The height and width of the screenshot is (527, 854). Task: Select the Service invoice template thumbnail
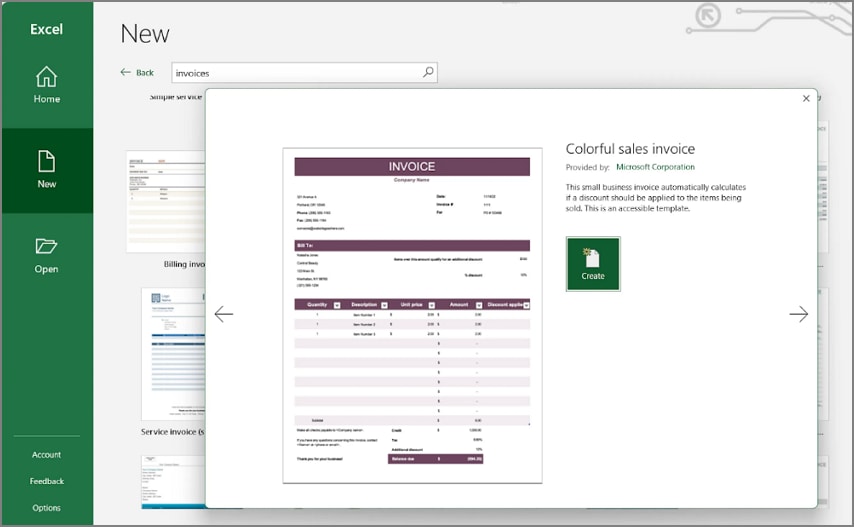click(173, 354)
